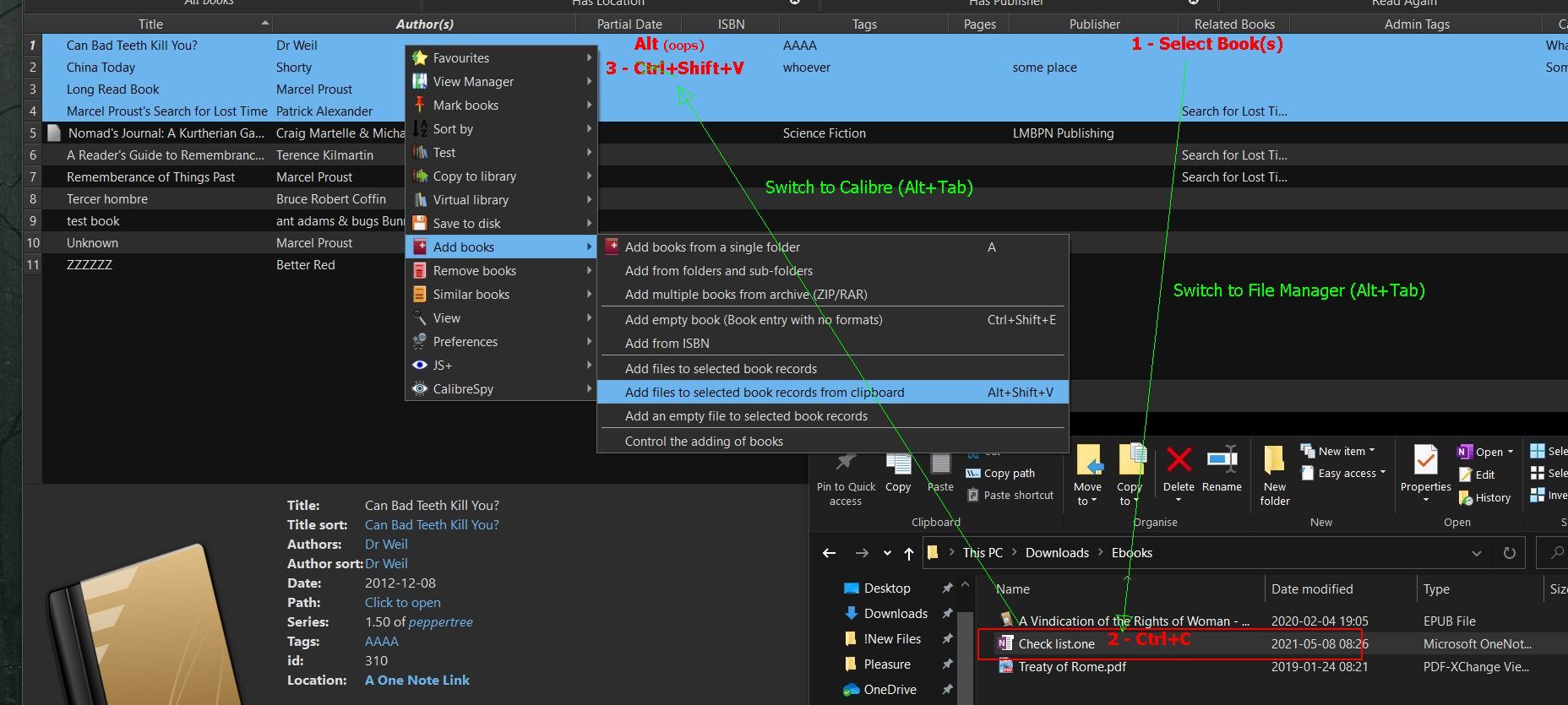Viewport: 1568px width, 705px height.
Task: Open Control the adding of books
Action: pyautogui.click(x=832, y=441)
